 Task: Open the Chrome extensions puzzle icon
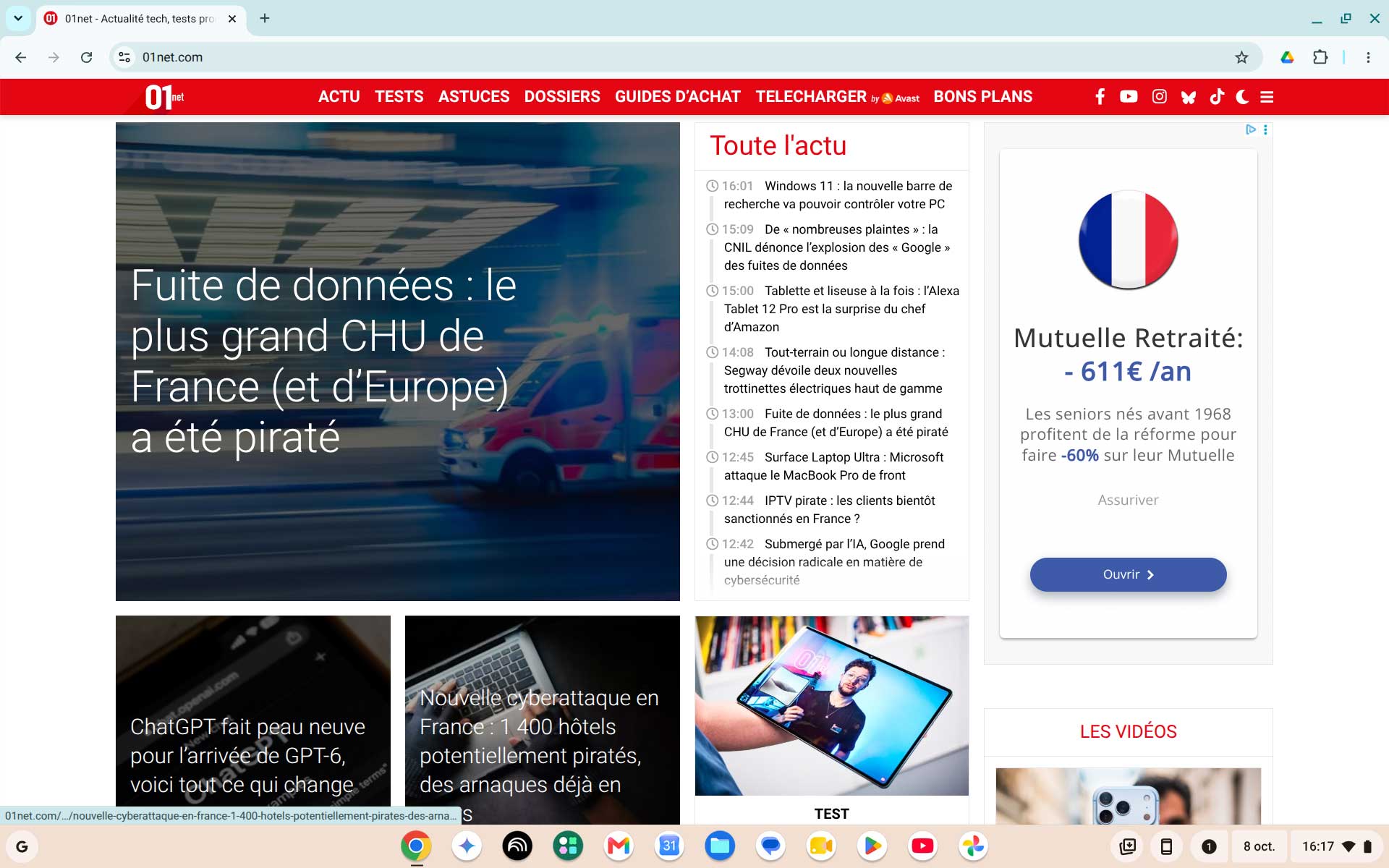point(1320,57)
